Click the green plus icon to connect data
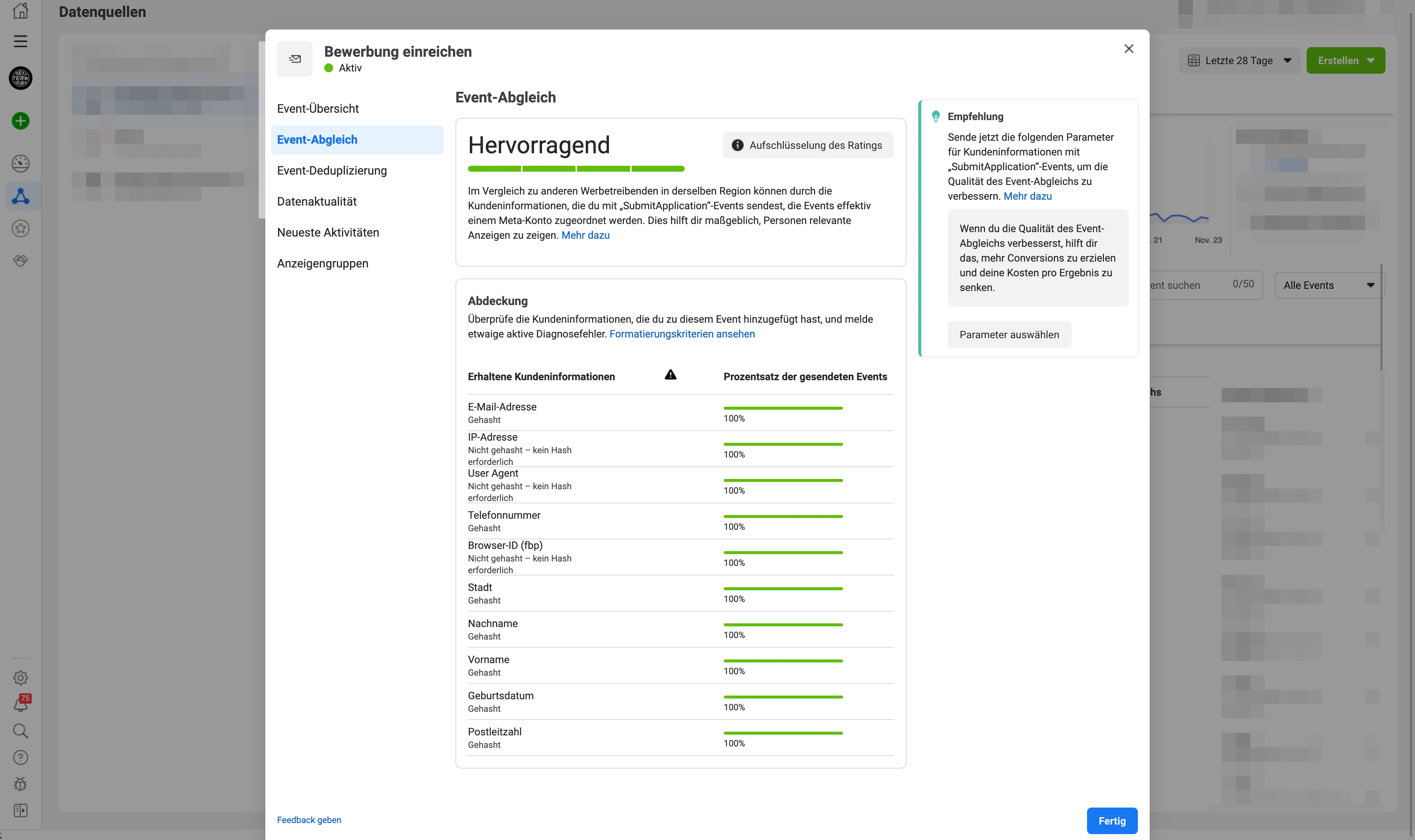Image resolution: width=1415 pixels, height=840 pixels. pyautogui.click(x=20, y=120)
